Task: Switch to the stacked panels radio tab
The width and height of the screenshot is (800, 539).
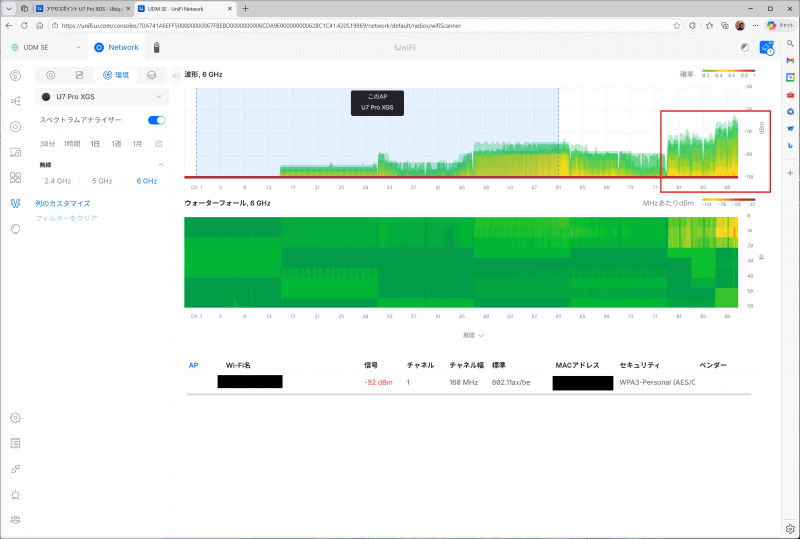Action: [x=79, y=75]
